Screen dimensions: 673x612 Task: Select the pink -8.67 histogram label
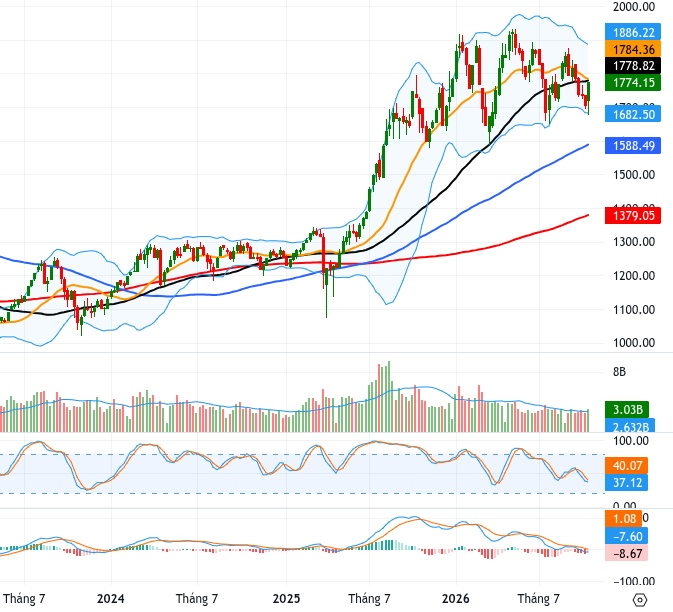coord(626,553)
